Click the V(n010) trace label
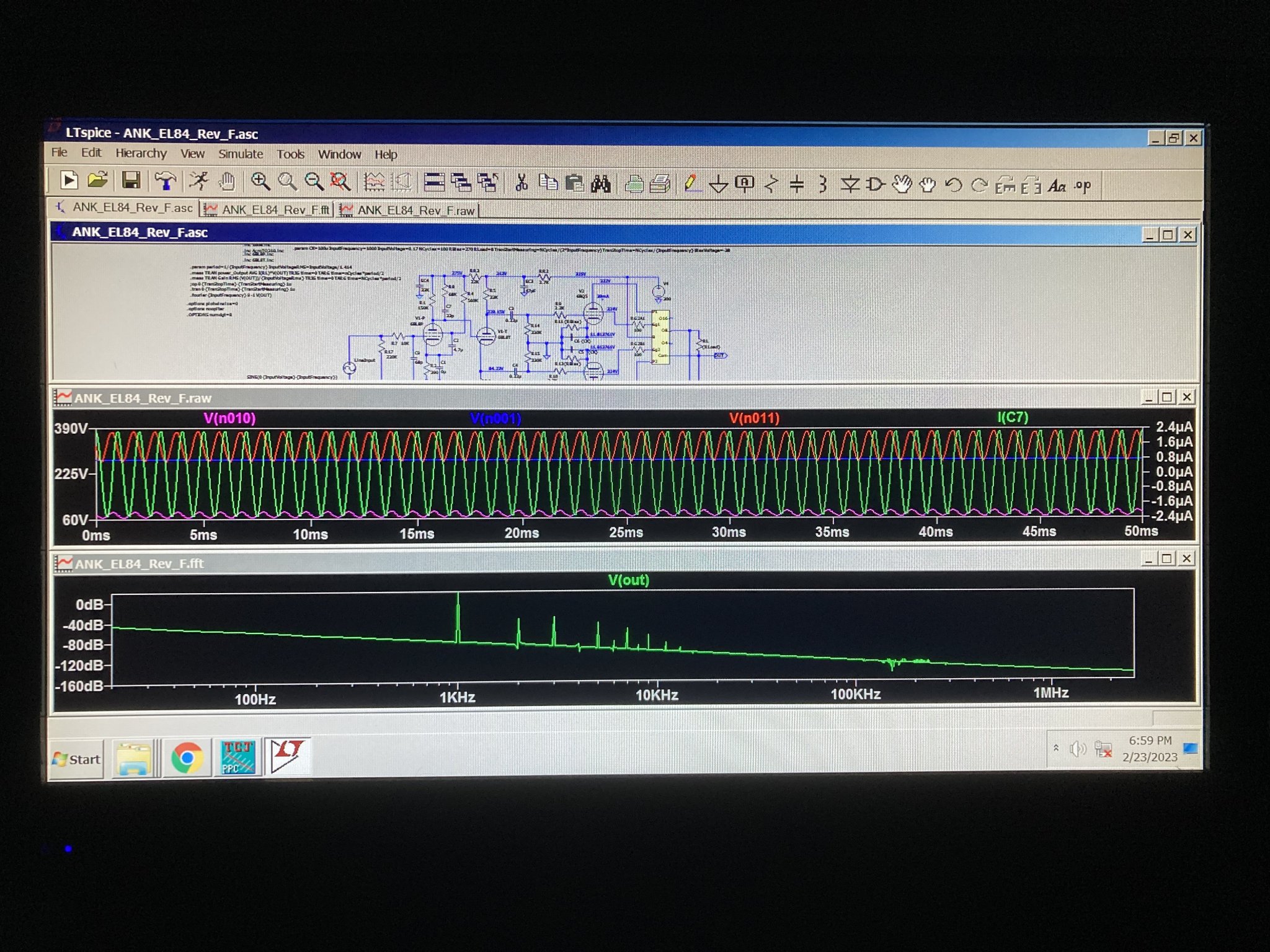This screenshot has height=952, width=1270. pyautogui.click(x=229, y=418)
